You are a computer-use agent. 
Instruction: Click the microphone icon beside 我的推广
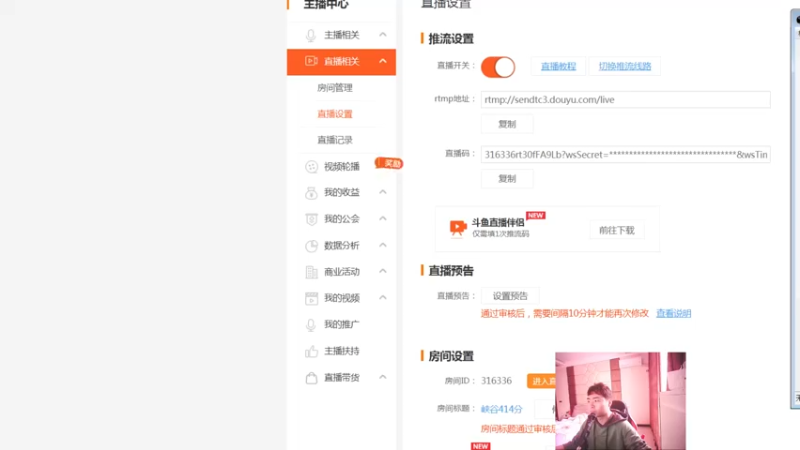pyautogui.click(x=311, y=324)
